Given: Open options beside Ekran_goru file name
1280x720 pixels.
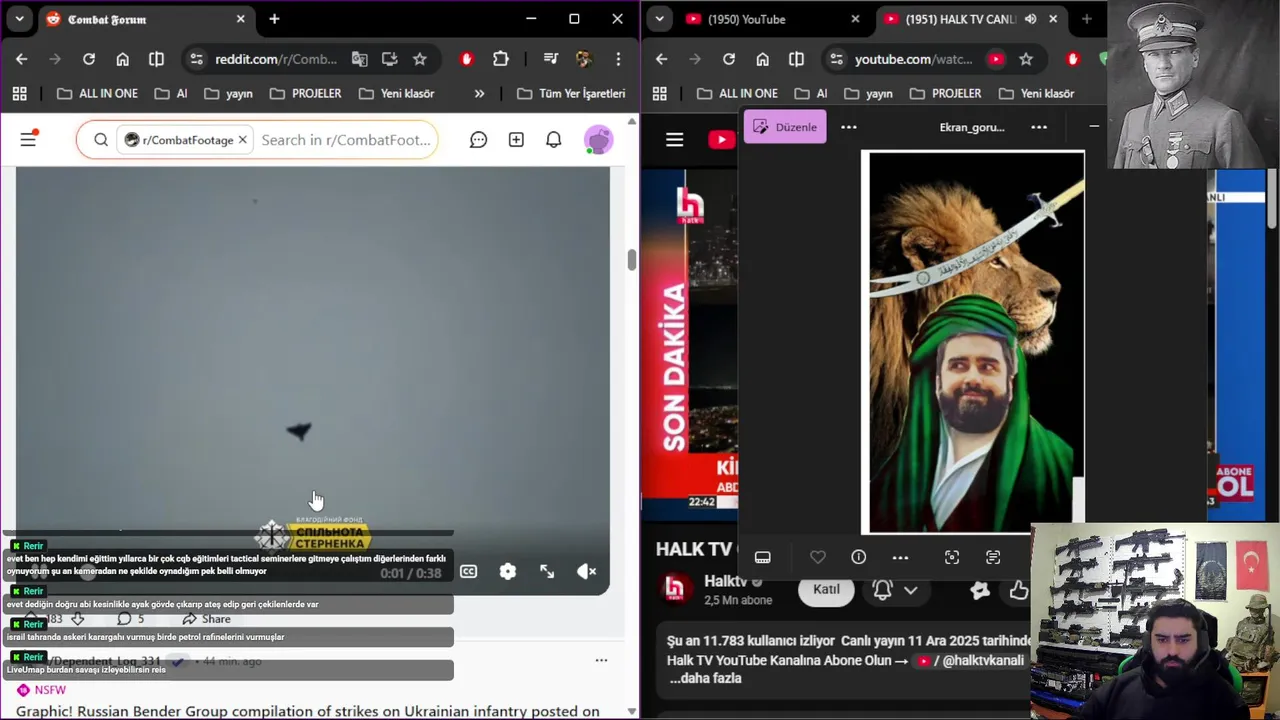Looking at the screenshot, I should (x=1039, y=127).
